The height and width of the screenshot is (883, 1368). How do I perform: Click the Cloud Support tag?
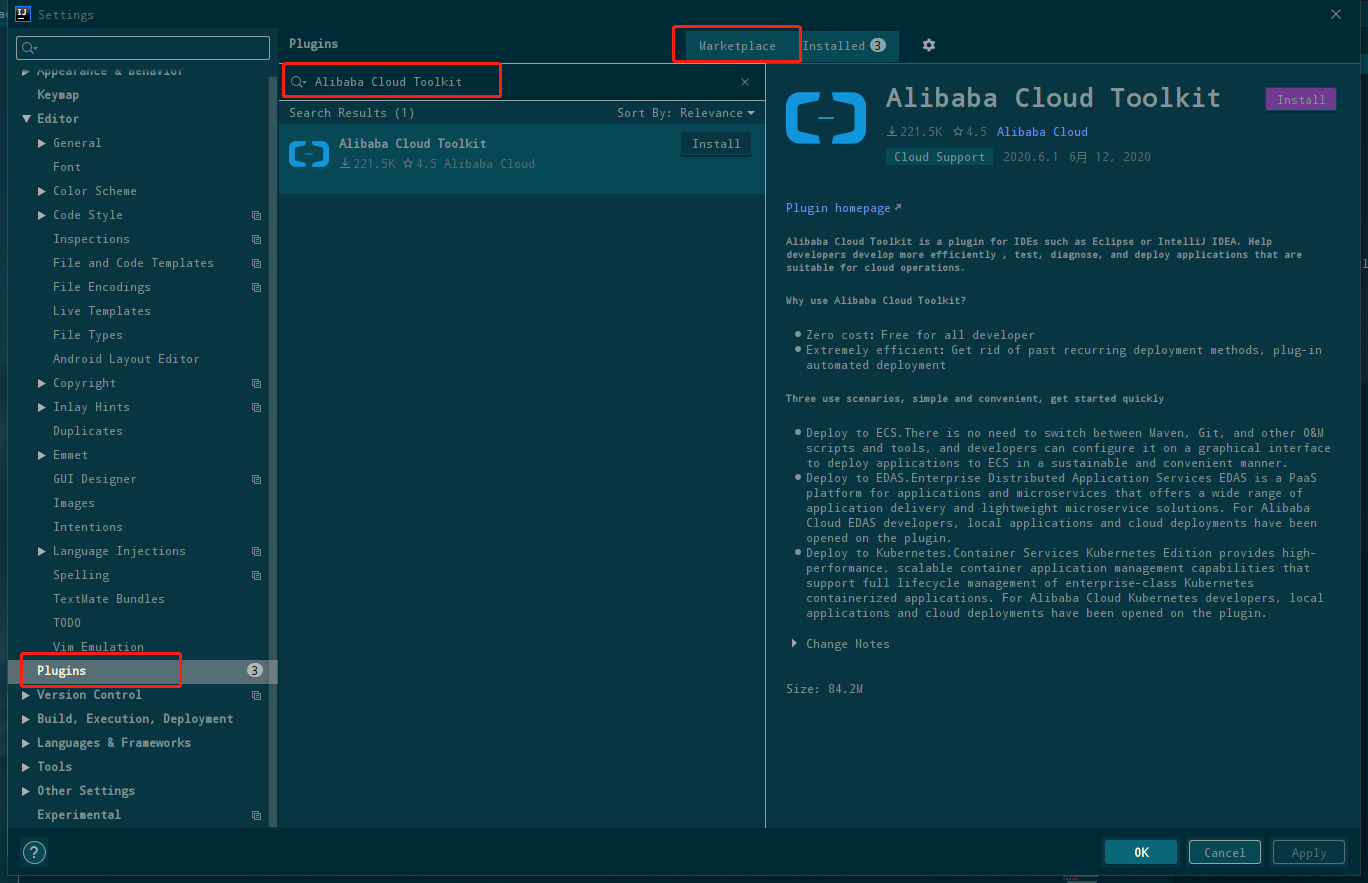tap(939, 157)
